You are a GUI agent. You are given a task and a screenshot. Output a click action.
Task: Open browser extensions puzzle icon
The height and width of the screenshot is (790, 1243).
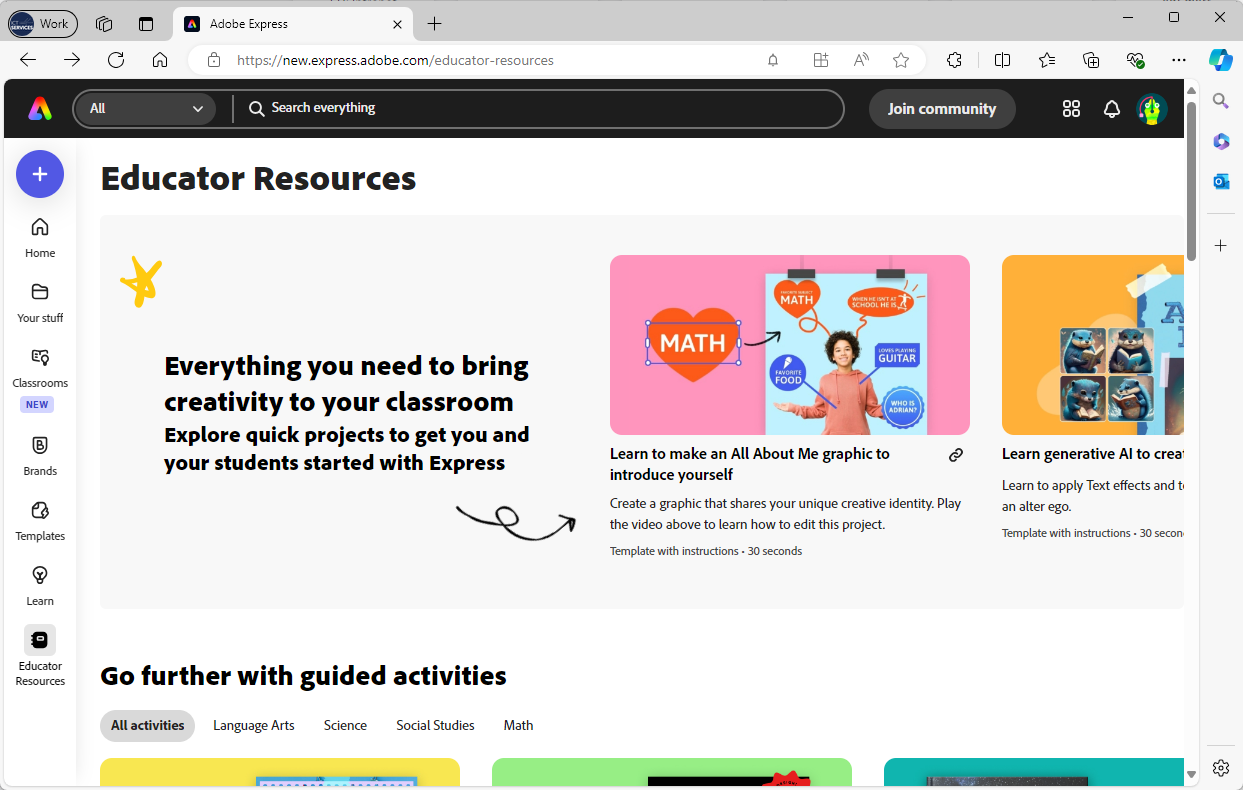[x=954, y=60]
